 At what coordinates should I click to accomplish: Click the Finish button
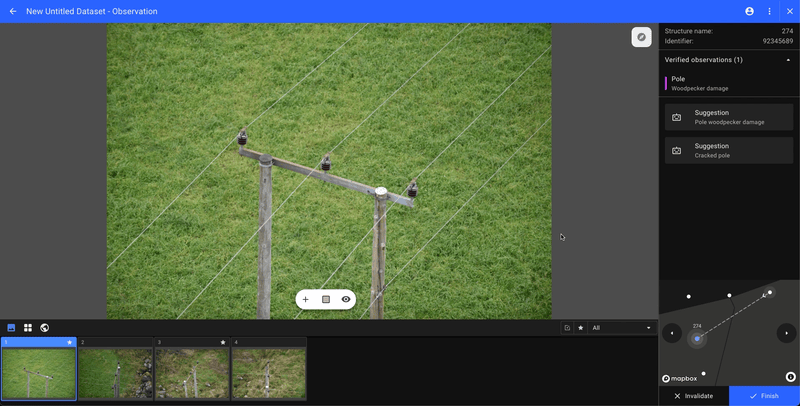pyautogui.click(x=764, y=396)
